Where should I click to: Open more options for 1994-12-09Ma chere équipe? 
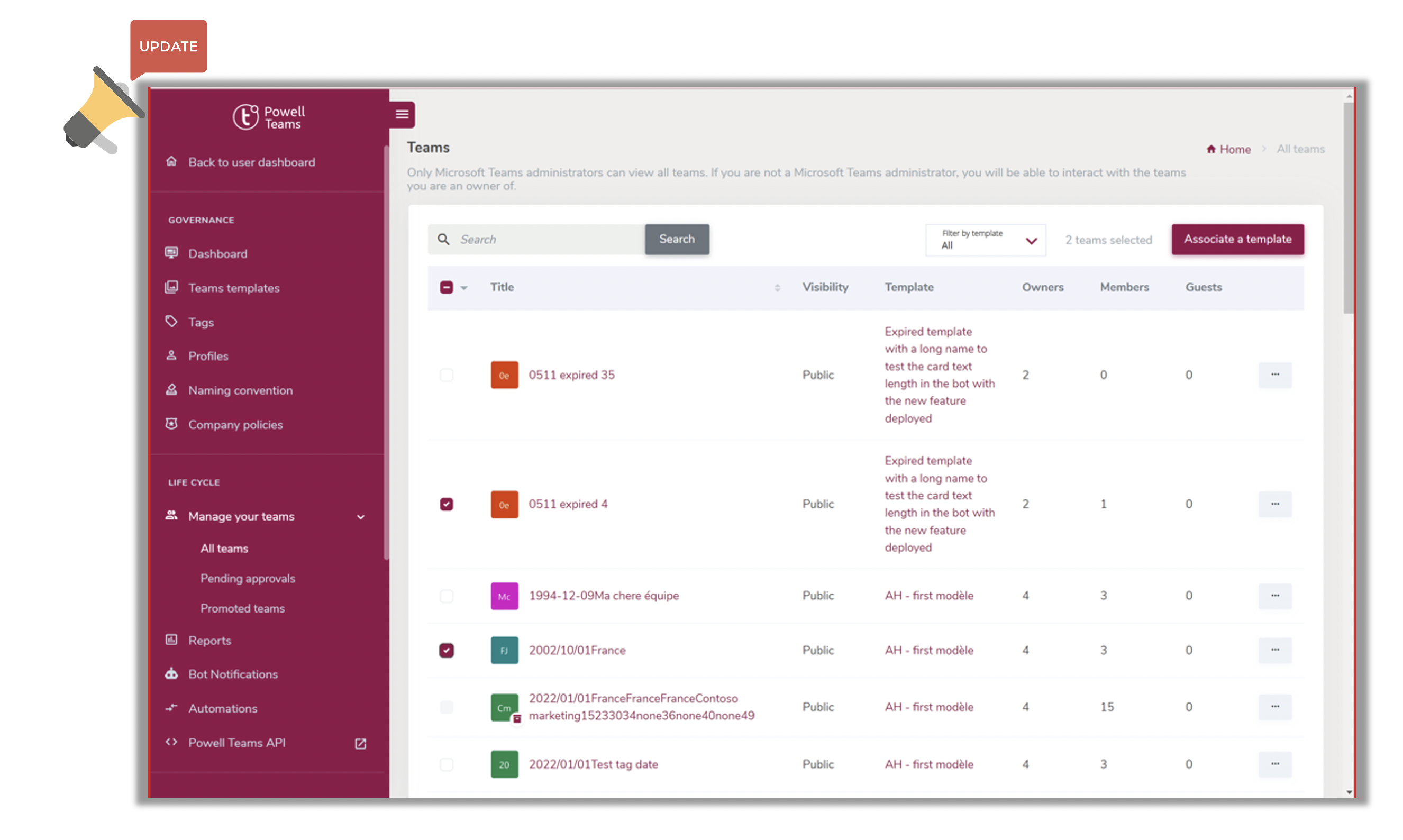(1274, 596)
